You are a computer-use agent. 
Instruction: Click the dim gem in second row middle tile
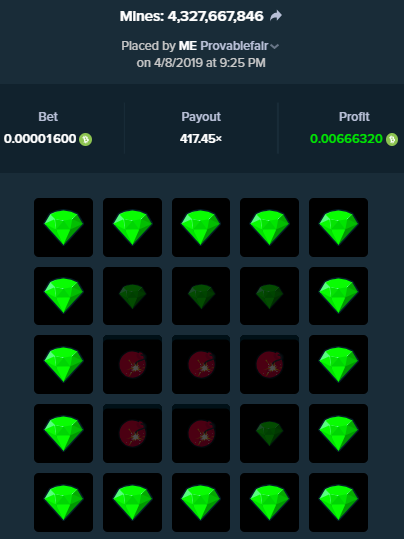(x=201, y=296)
